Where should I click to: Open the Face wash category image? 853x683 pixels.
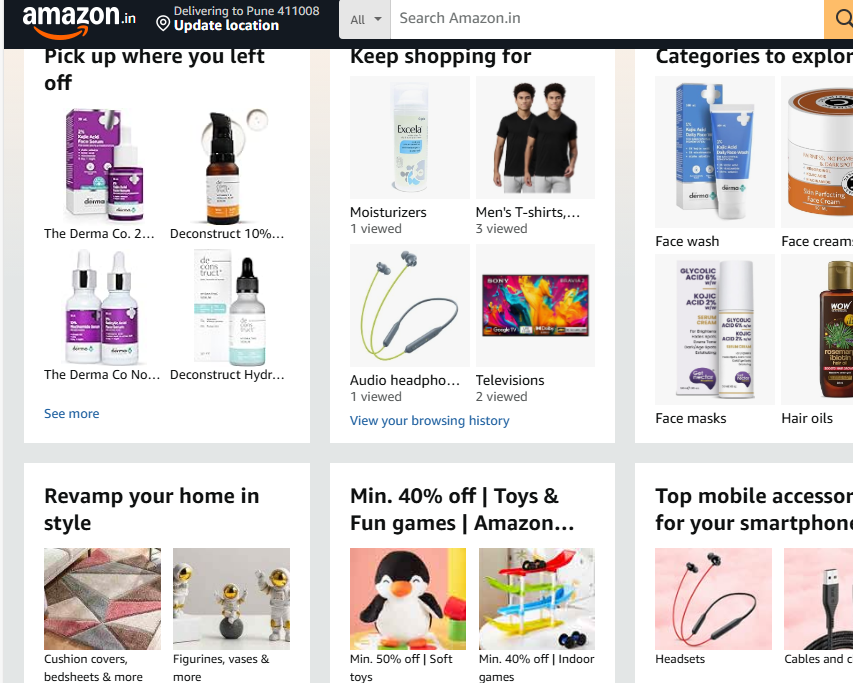pyautogui.click(x=715, y=152)
